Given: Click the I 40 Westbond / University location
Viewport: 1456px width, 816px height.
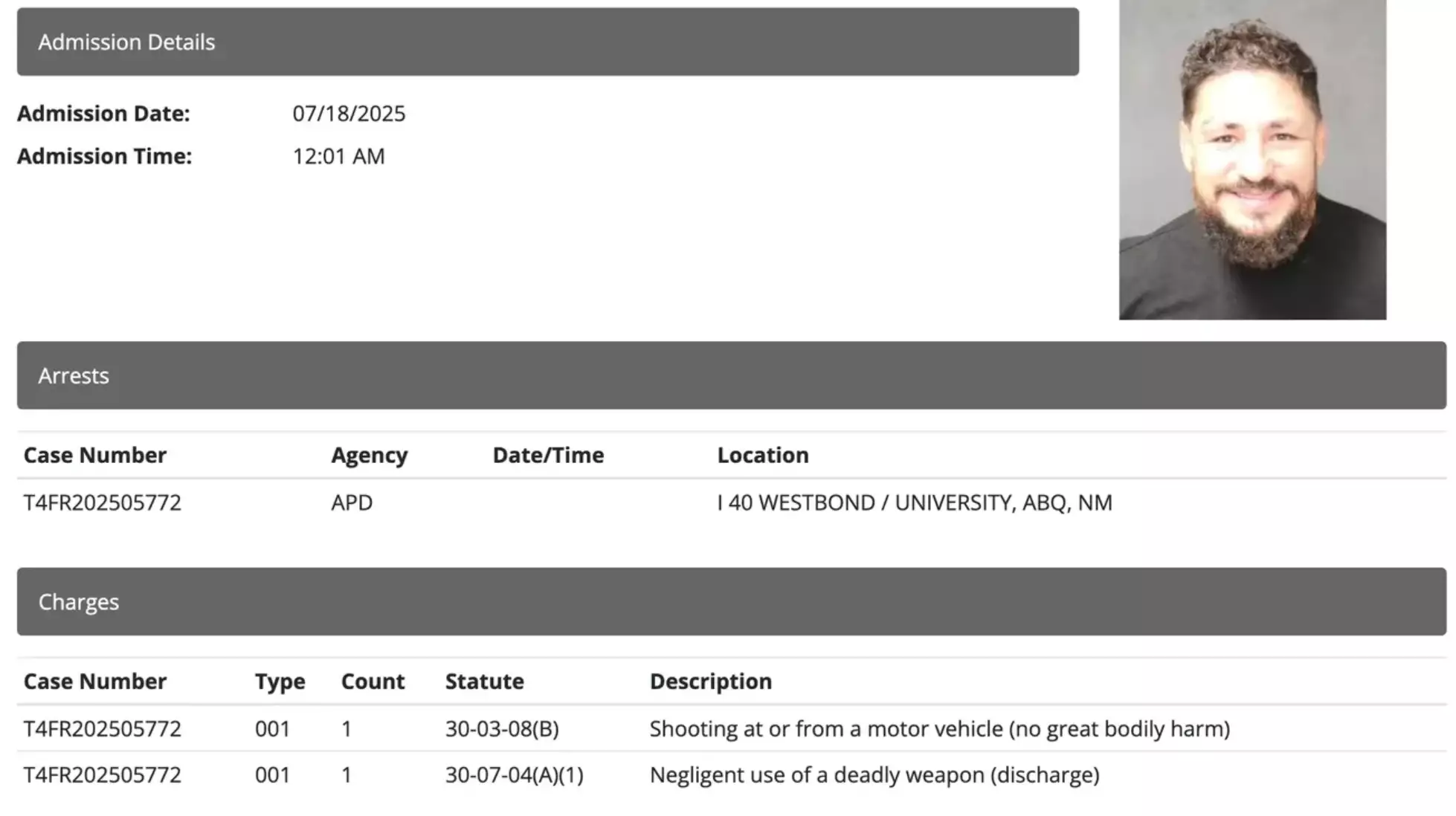Looking at the screenshot, I should click(914, 502).
